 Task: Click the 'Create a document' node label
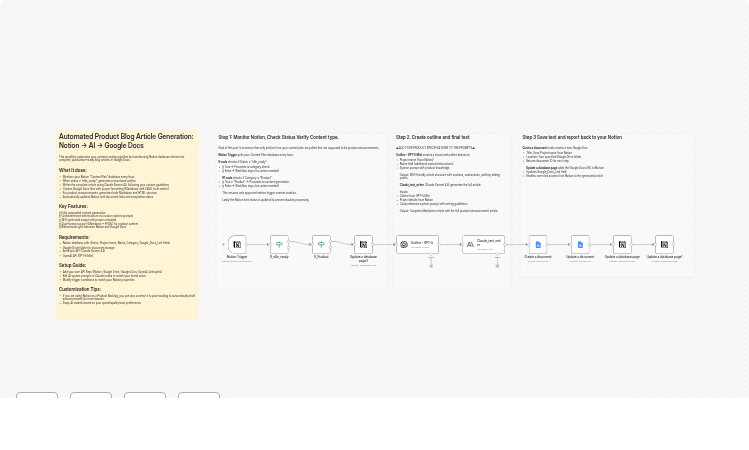tap(538, 257)
